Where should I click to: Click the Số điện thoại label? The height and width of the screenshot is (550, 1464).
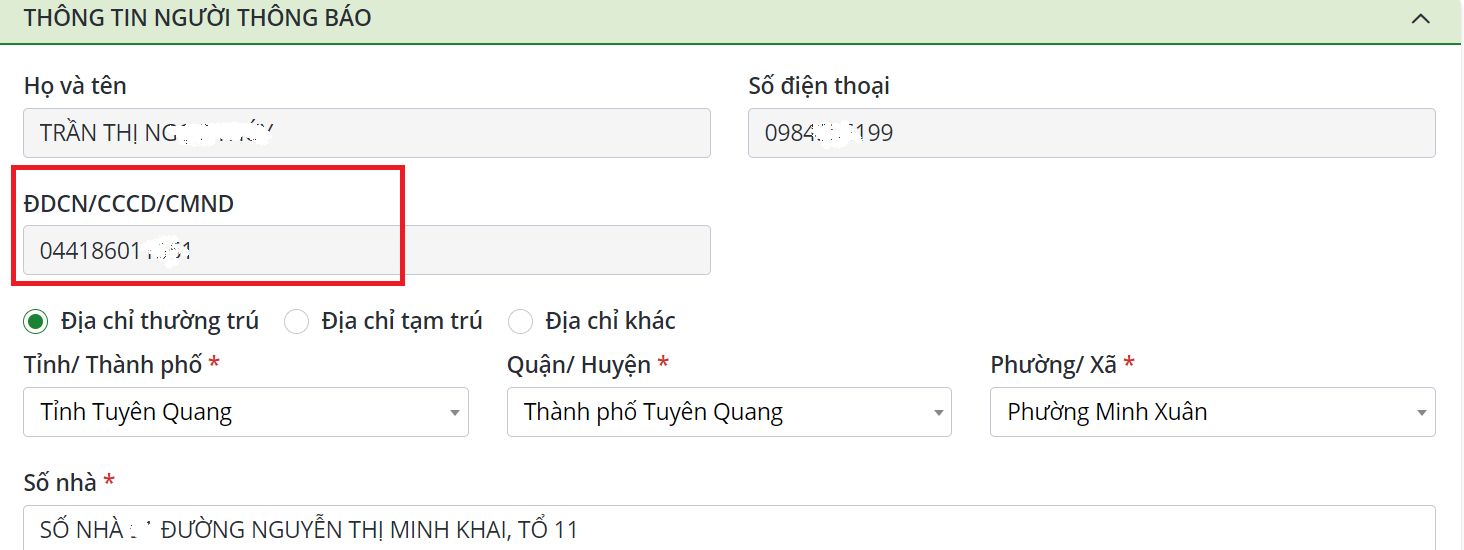pos(819,86)
